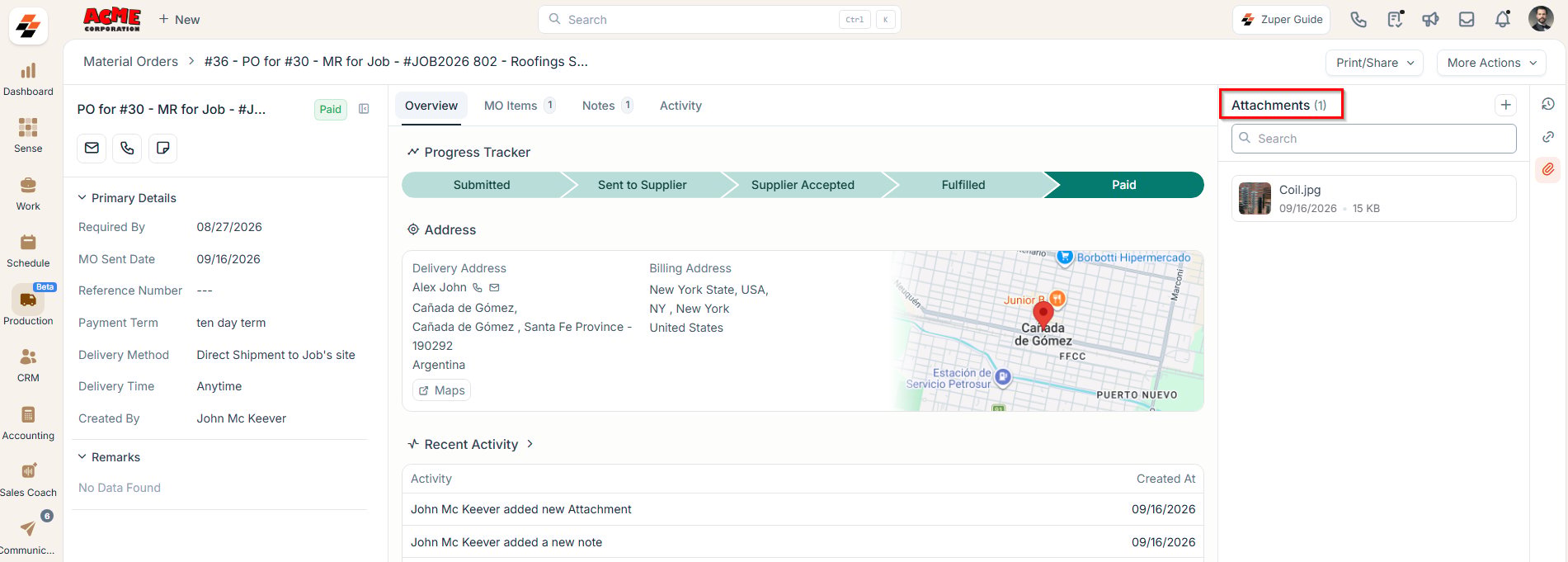Open the history icon in right rail
Image resolution: width=1568 pixels, height=562 pixels.
click(1548, 104)
